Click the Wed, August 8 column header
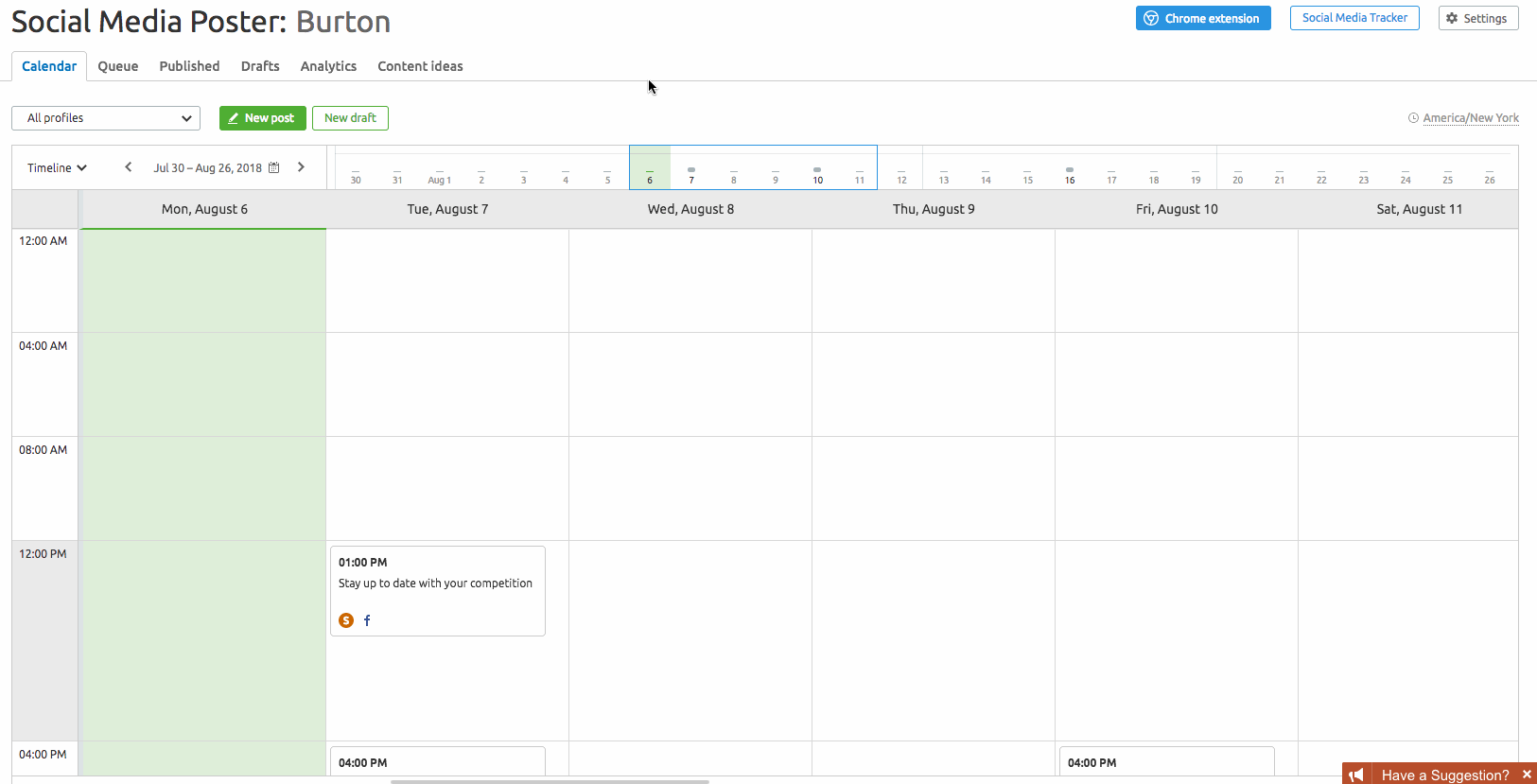 [690, 209]
